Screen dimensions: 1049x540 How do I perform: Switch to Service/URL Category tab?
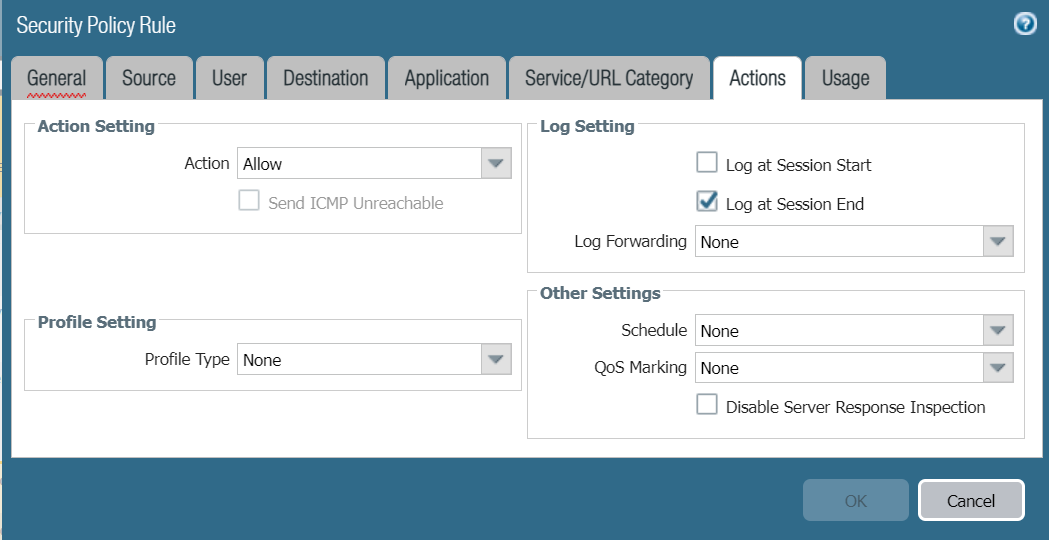[609, 79]
